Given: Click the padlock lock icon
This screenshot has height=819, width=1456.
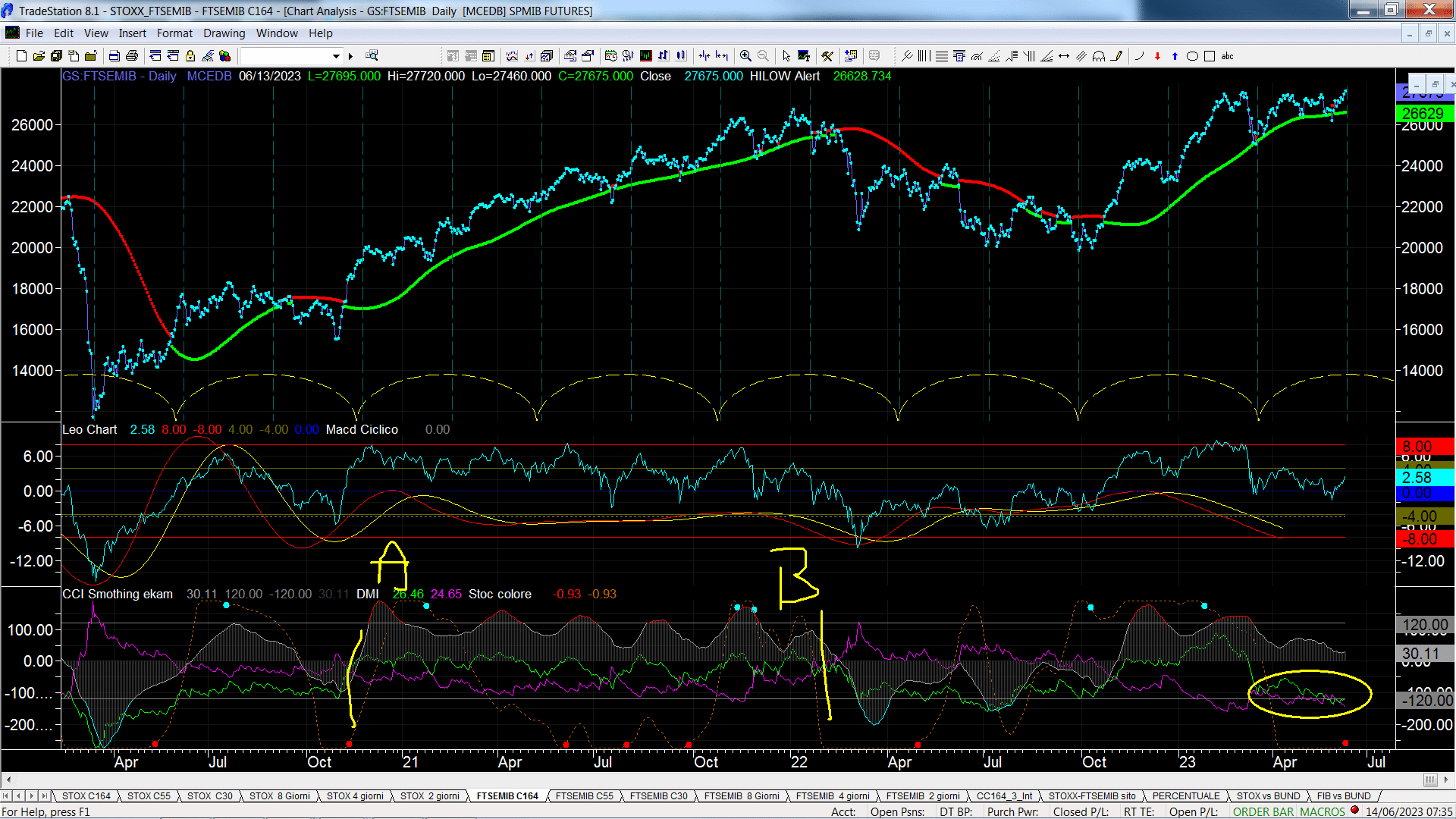Looking at the screenshot, I should (x=190, y=56).
